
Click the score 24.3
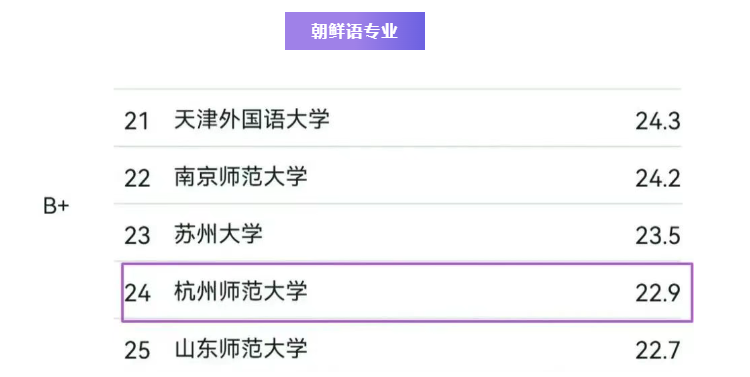pos(658,121)
